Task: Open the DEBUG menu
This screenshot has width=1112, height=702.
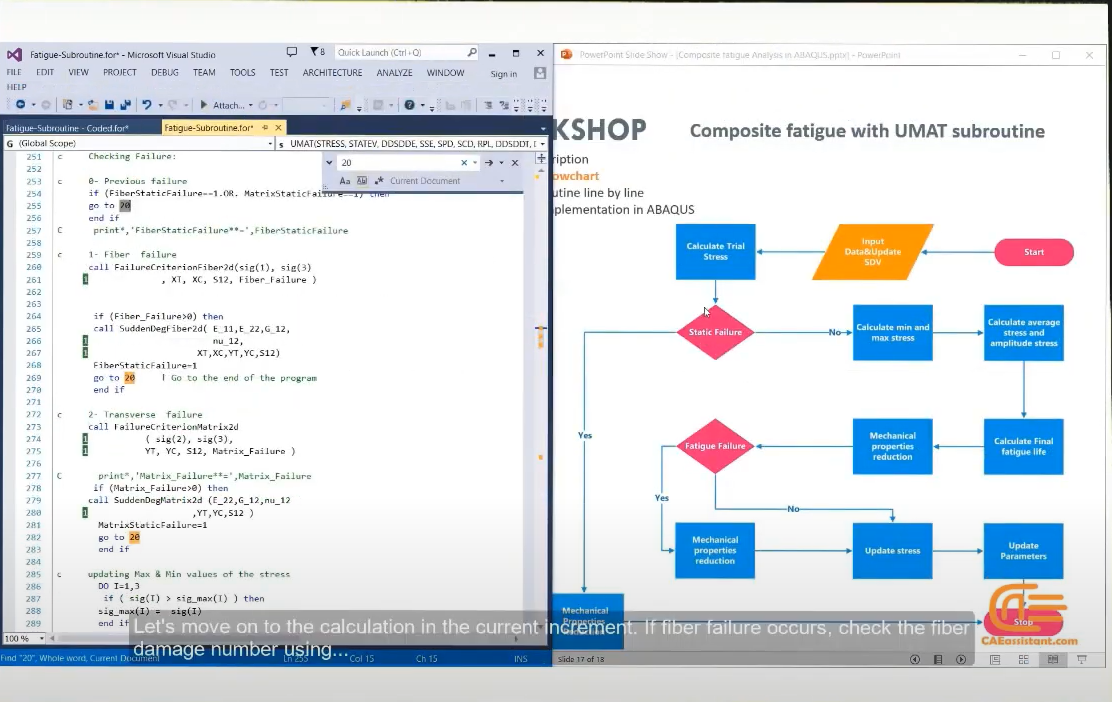Action: tap(165, 72)
